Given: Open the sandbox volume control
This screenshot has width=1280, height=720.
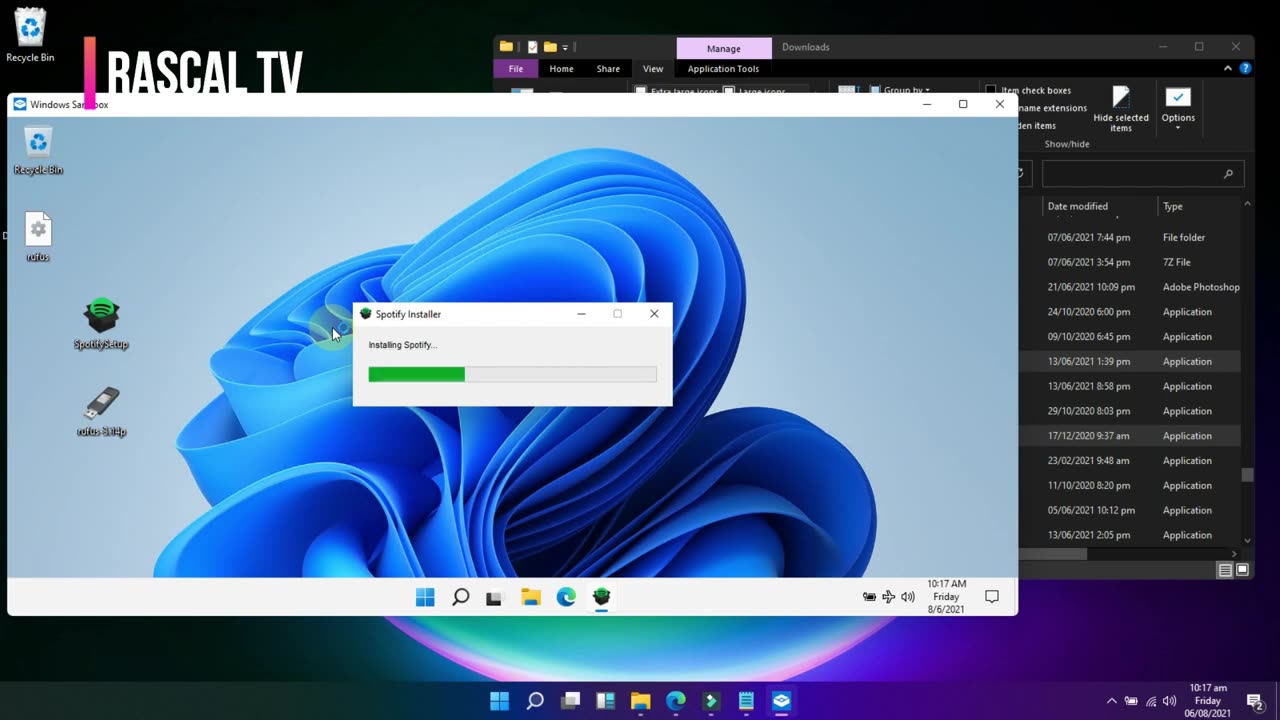Looking at the screenshot, I should pyautogui.click(x=908, y=597).
